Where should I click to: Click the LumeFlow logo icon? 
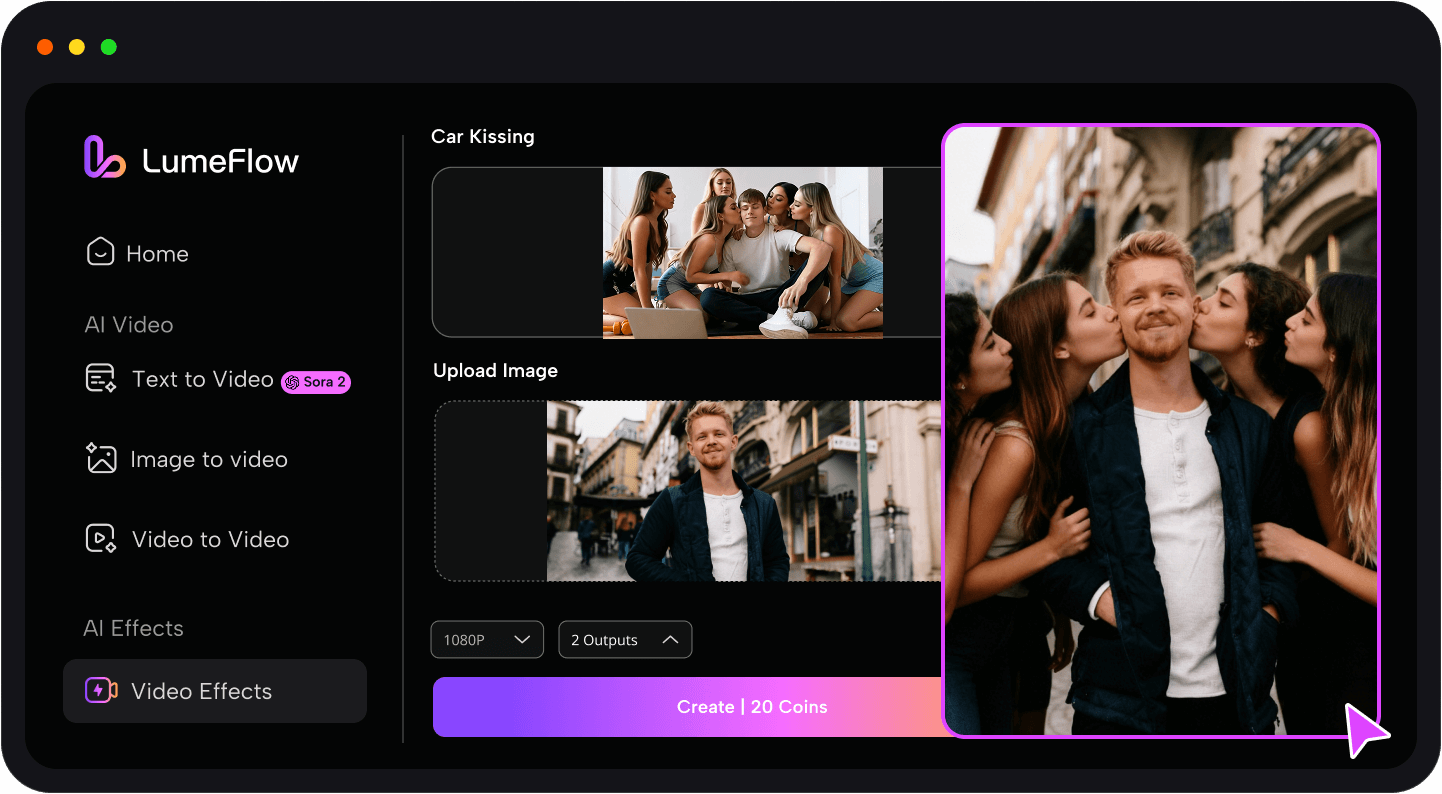coord(104,157)
